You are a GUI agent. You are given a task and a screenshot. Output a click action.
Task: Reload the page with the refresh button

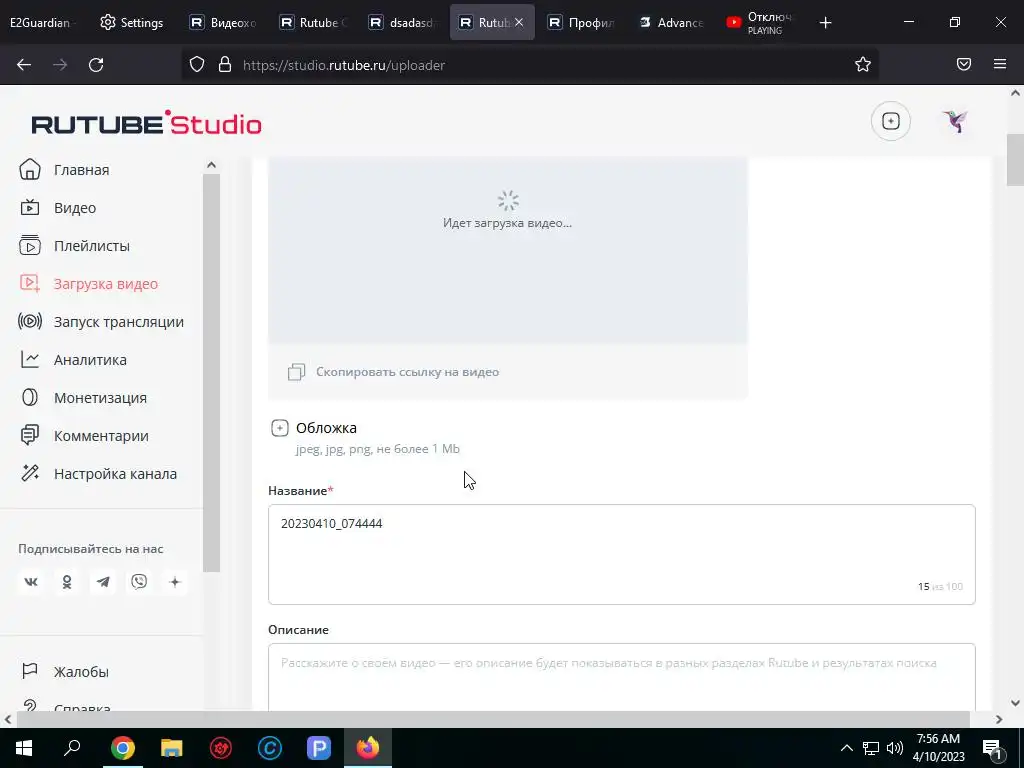pos(96,65)
